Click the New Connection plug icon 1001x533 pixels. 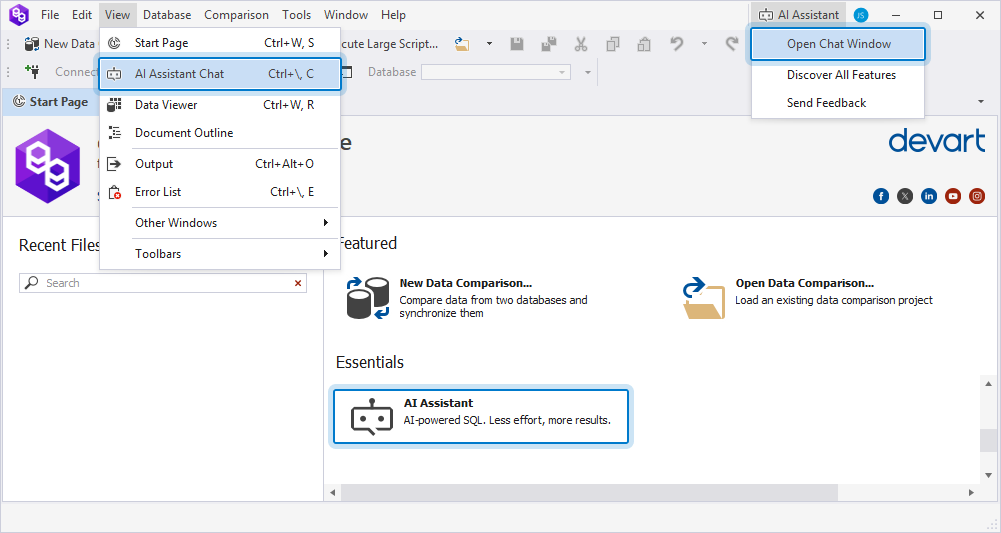coord(32,71)
